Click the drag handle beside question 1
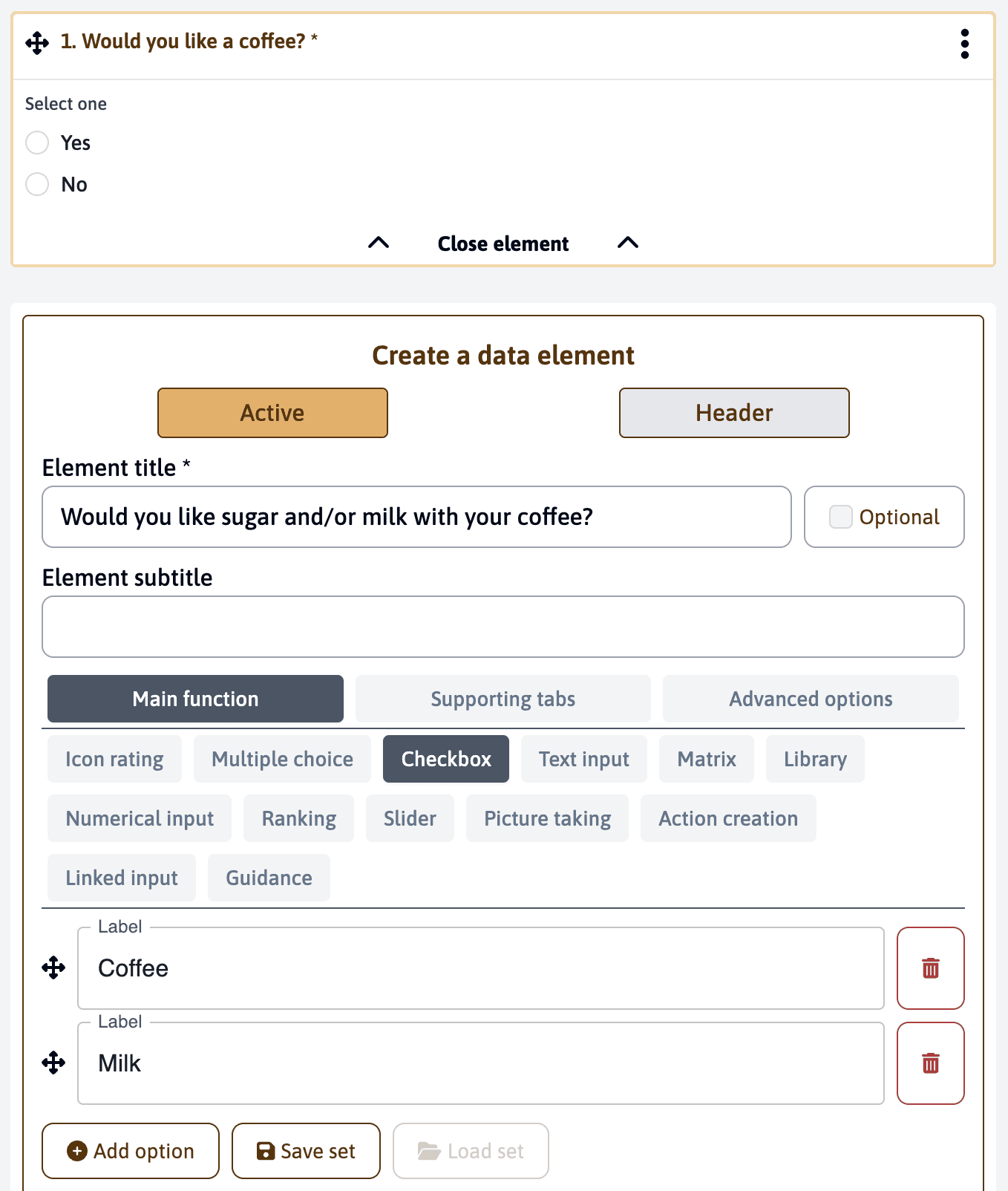 click(37, 43)
